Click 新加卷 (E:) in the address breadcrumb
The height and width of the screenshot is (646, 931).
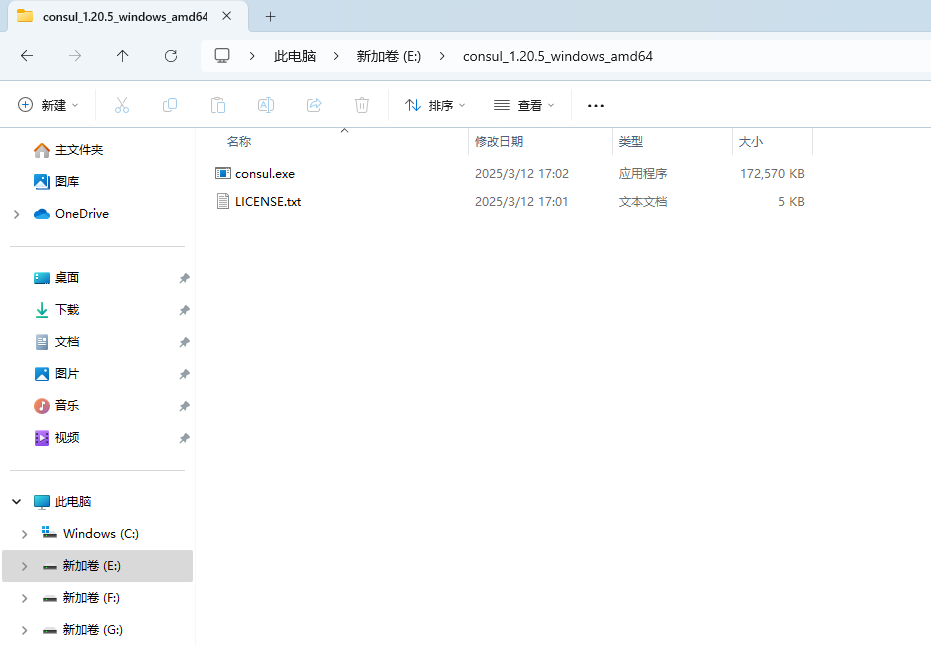388,56
